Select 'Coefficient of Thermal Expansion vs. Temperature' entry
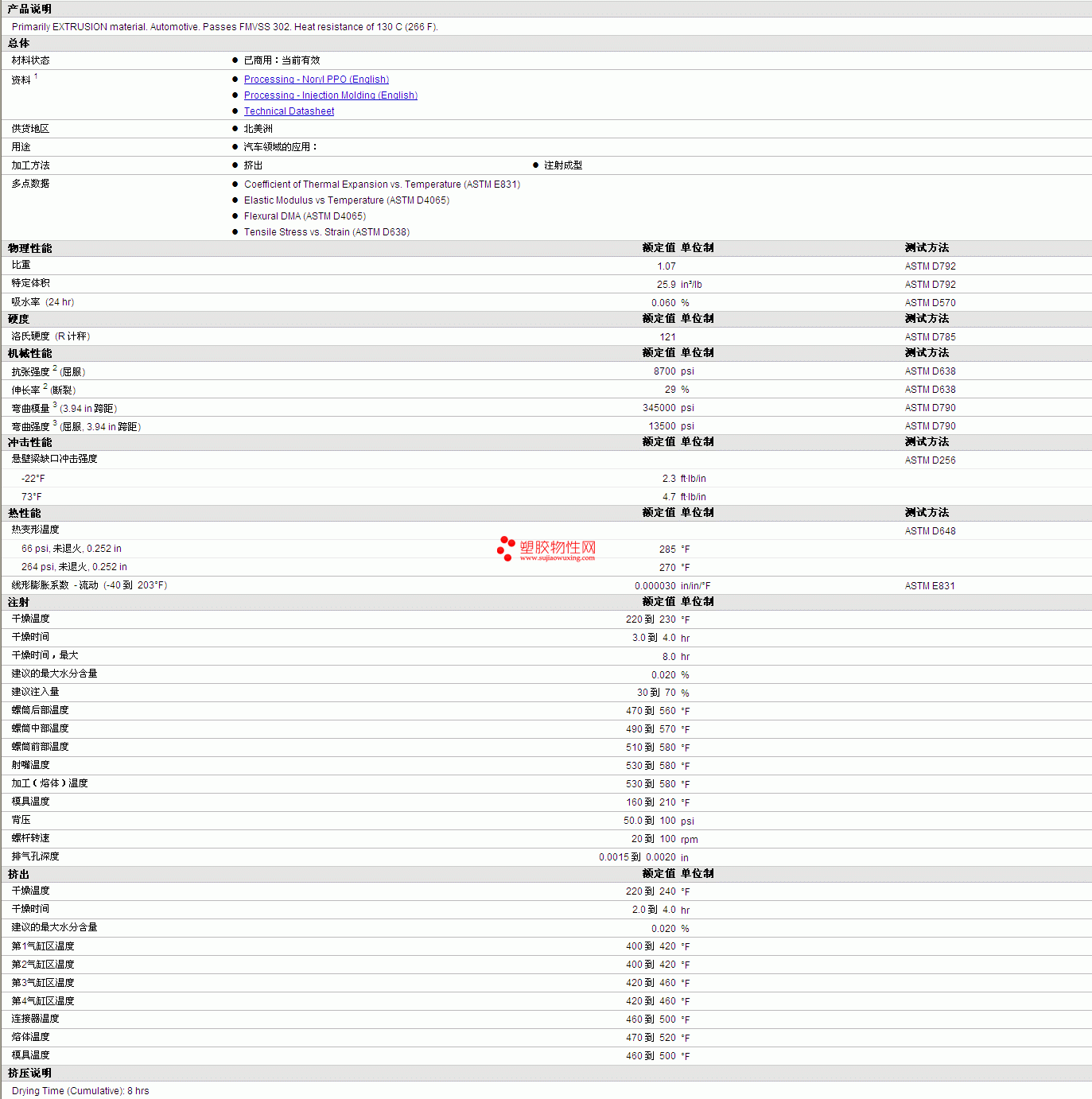1092x1099 pixels. point(383,184)
